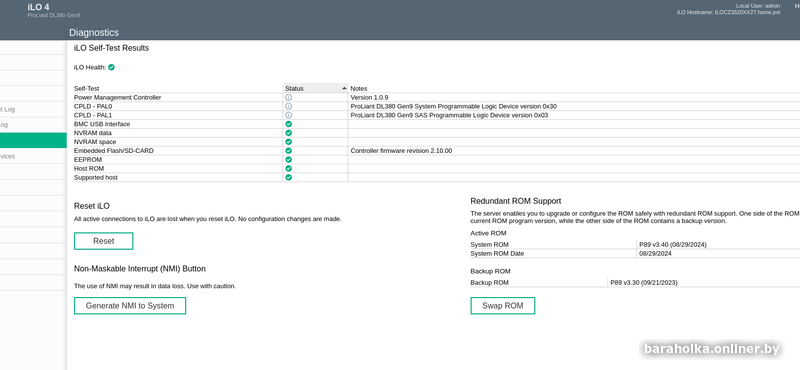The width and height of the screenshot is (800, 370).
Task: Click the NVRAM data status check icon
Action: [288, 133]
